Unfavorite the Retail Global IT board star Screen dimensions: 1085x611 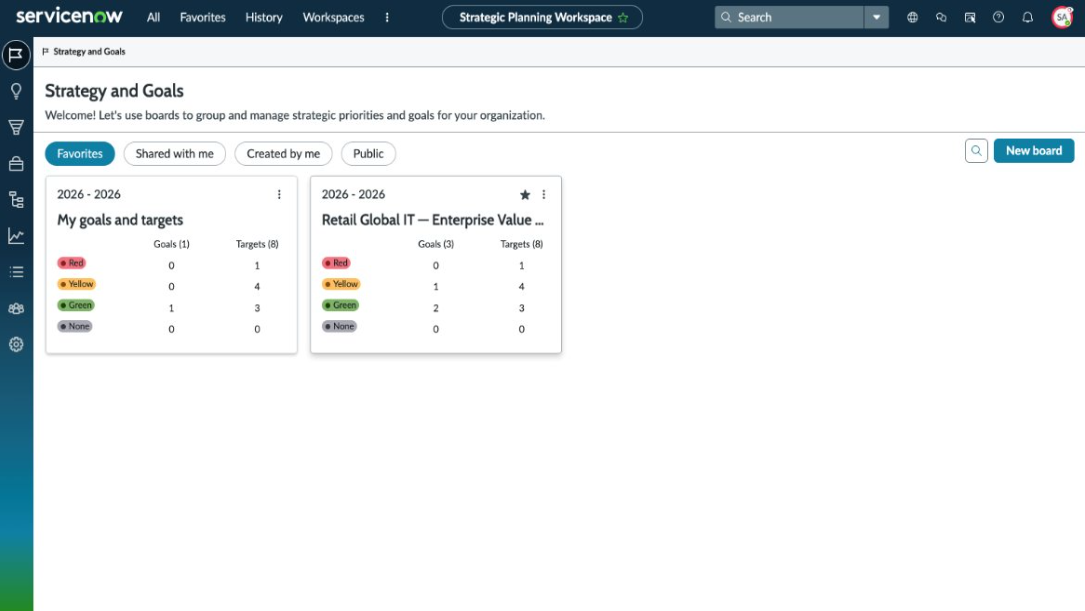(x=525, y=195)
